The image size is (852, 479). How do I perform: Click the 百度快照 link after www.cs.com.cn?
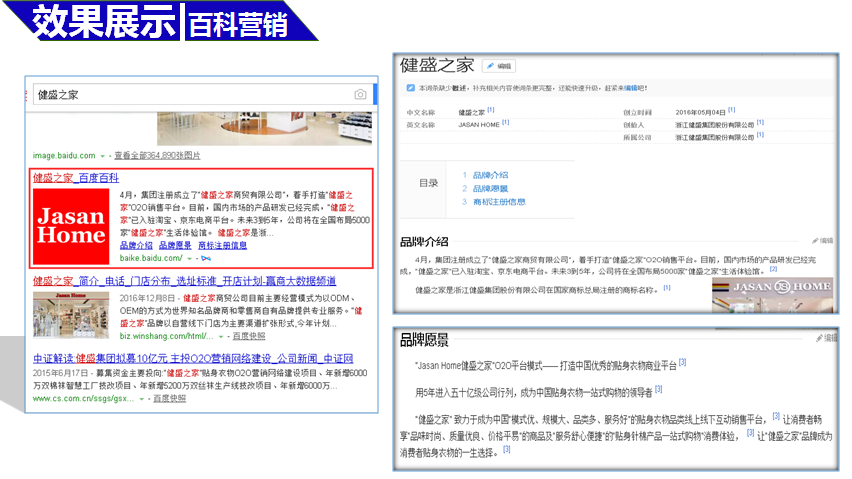coord(168,398)
